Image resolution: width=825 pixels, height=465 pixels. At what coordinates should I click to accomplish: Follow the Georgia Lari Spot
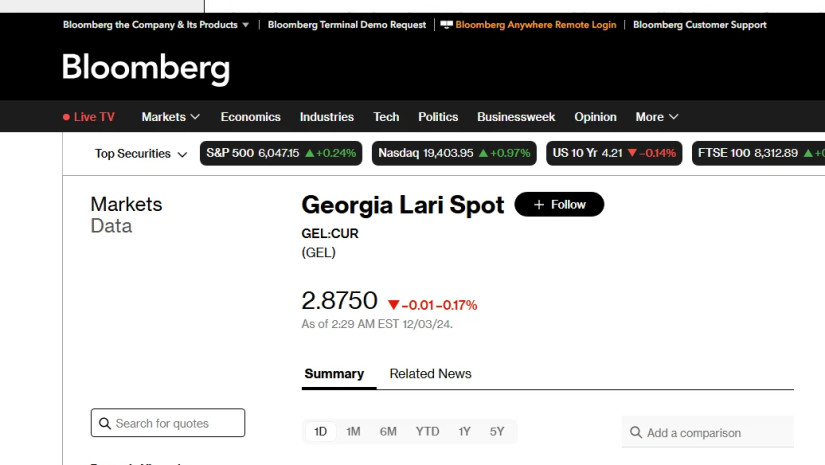[559, 205]
